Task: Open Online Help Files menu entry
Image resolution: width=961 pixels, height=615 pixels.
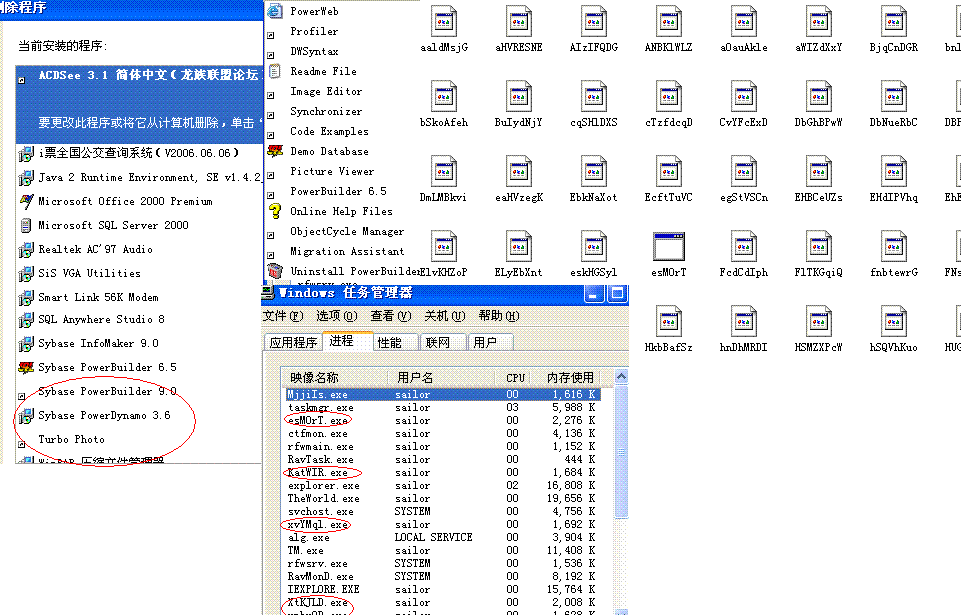Action: (x=341, y=212)
